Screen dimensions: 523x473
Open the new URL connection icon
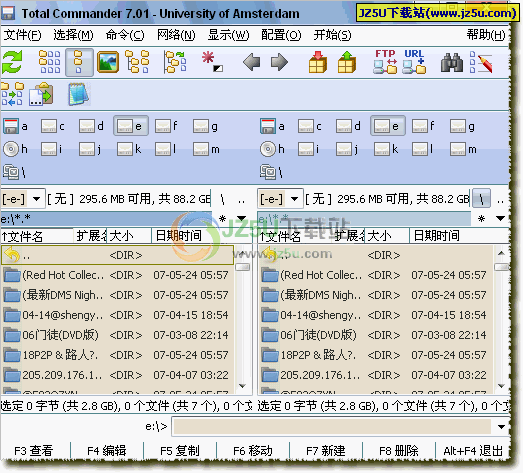point(414,62)
